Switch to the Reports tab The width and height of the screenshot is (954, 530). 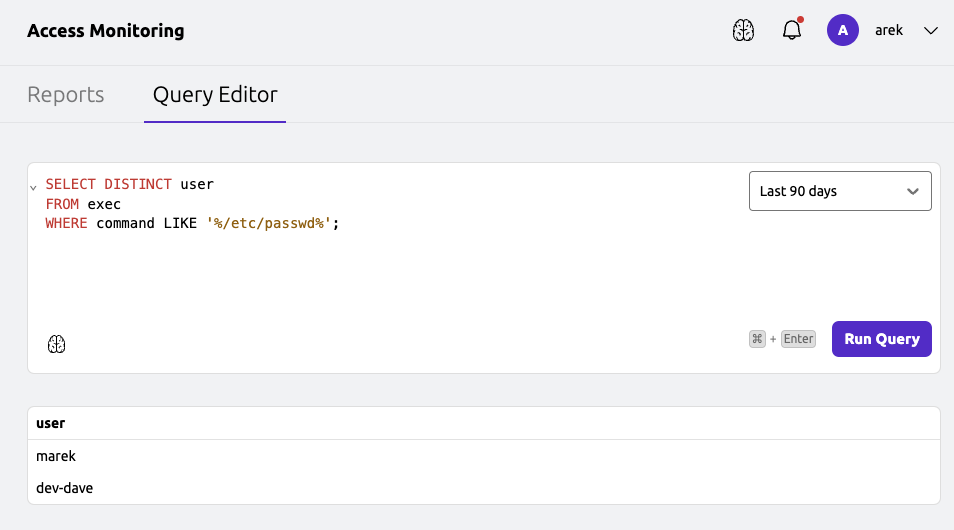click(66, 95)
